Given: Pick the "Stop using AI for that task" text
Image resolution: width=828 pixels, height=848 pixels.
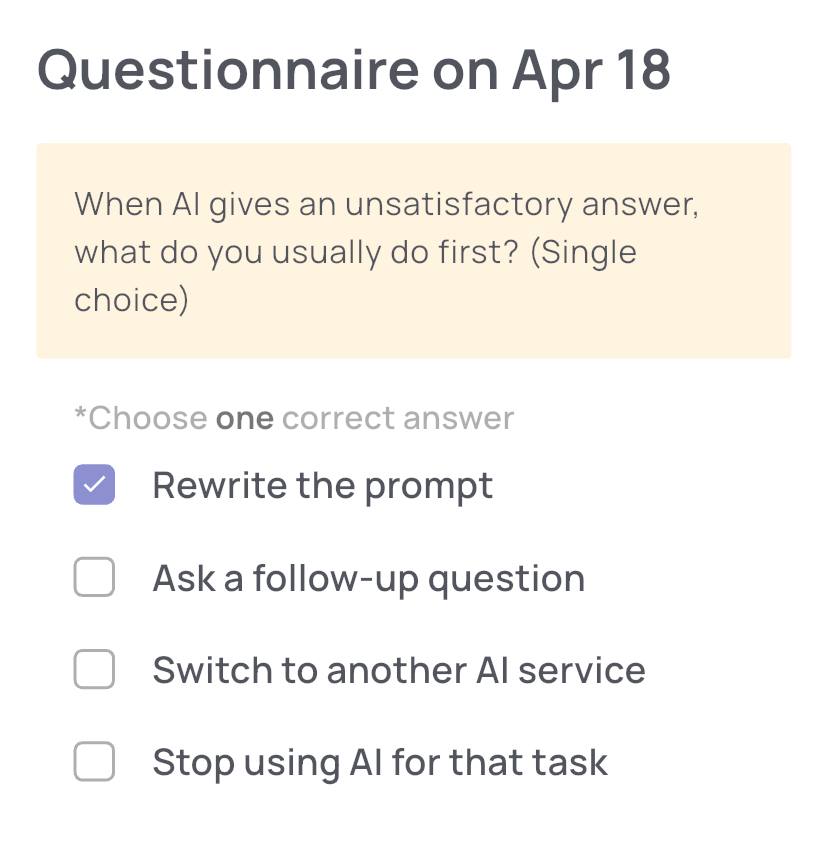Looking at the screenshot, I should (x=379, y=762).
